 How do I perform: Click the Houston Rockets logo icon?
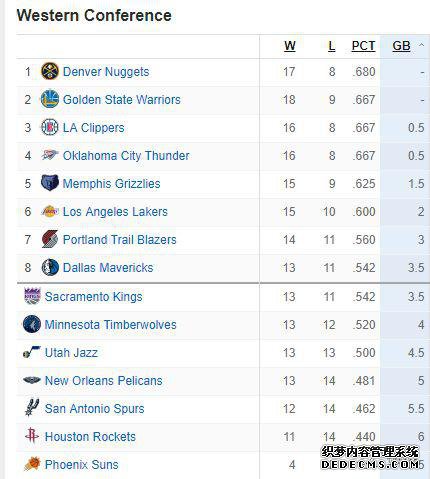pyautogui.click(x=32, y=435)
